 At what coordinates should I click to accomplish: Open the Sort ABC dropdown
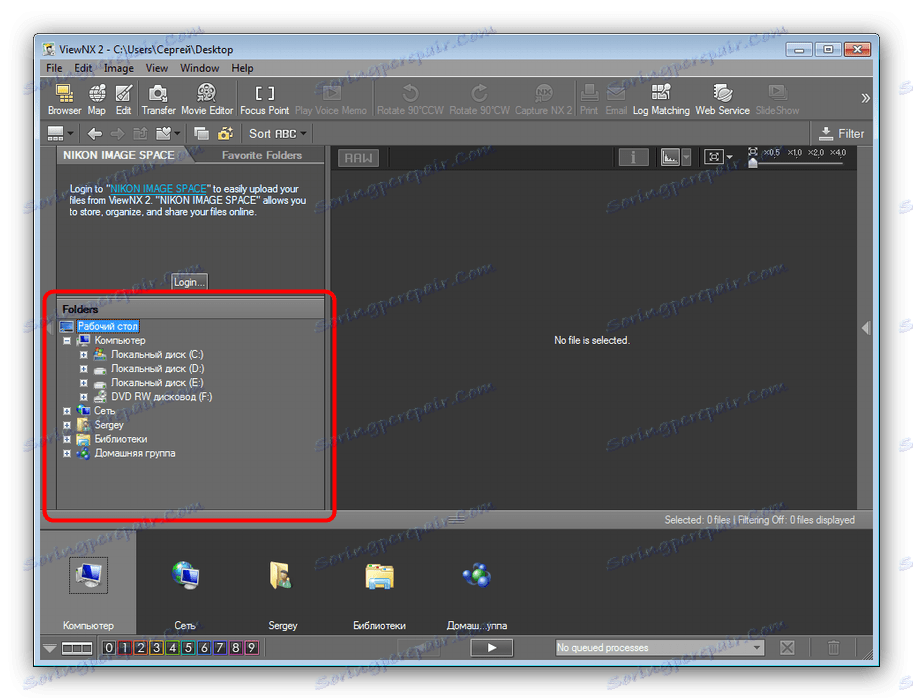click(277, 134)
